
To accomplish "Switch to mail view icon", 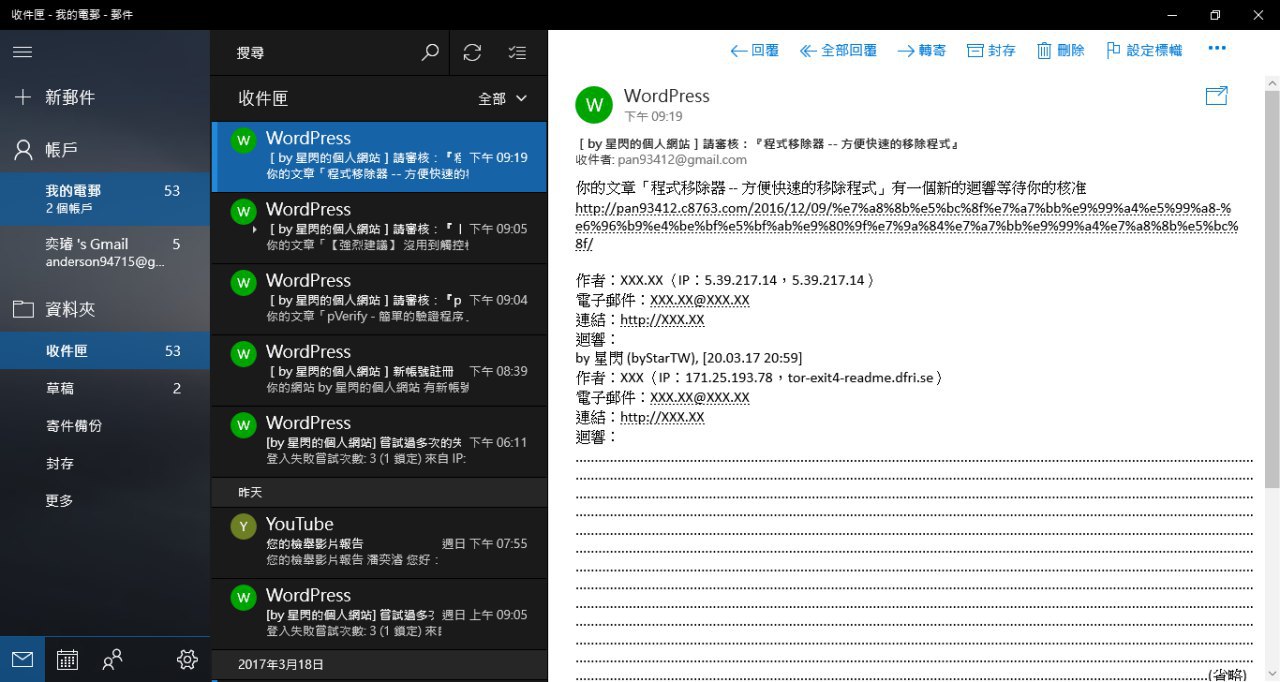I will 22,659.
